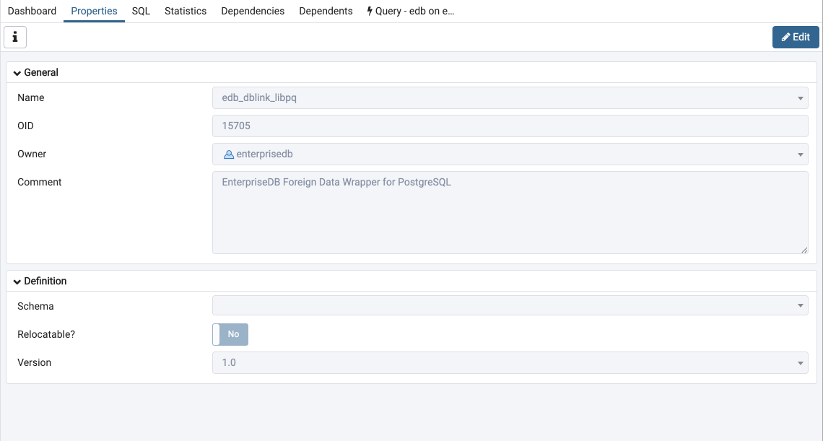The height and width of the screenshot is (441, 823).
Task: Click the info icon button
Action: pyautogui.click(x=16, y=37)
